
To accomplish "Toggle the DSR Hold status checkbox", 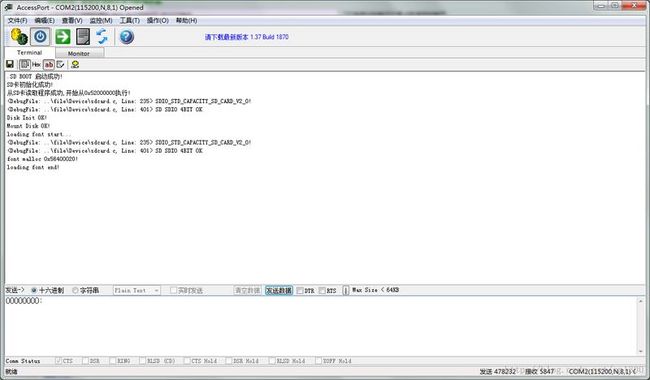I will (x=229, y=361).
